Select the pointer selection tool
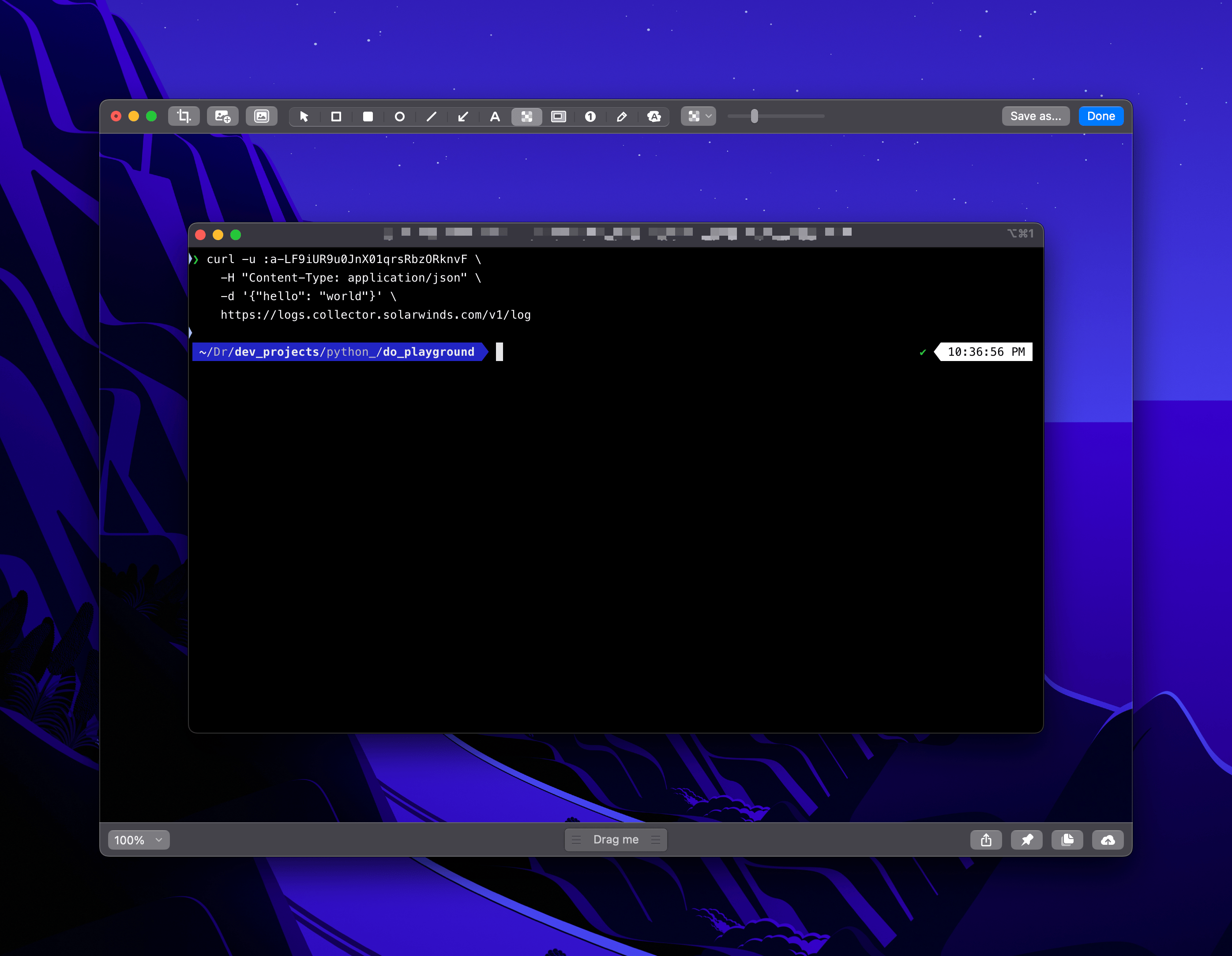This screenshot has width=1232, height=956. point(304,116)
